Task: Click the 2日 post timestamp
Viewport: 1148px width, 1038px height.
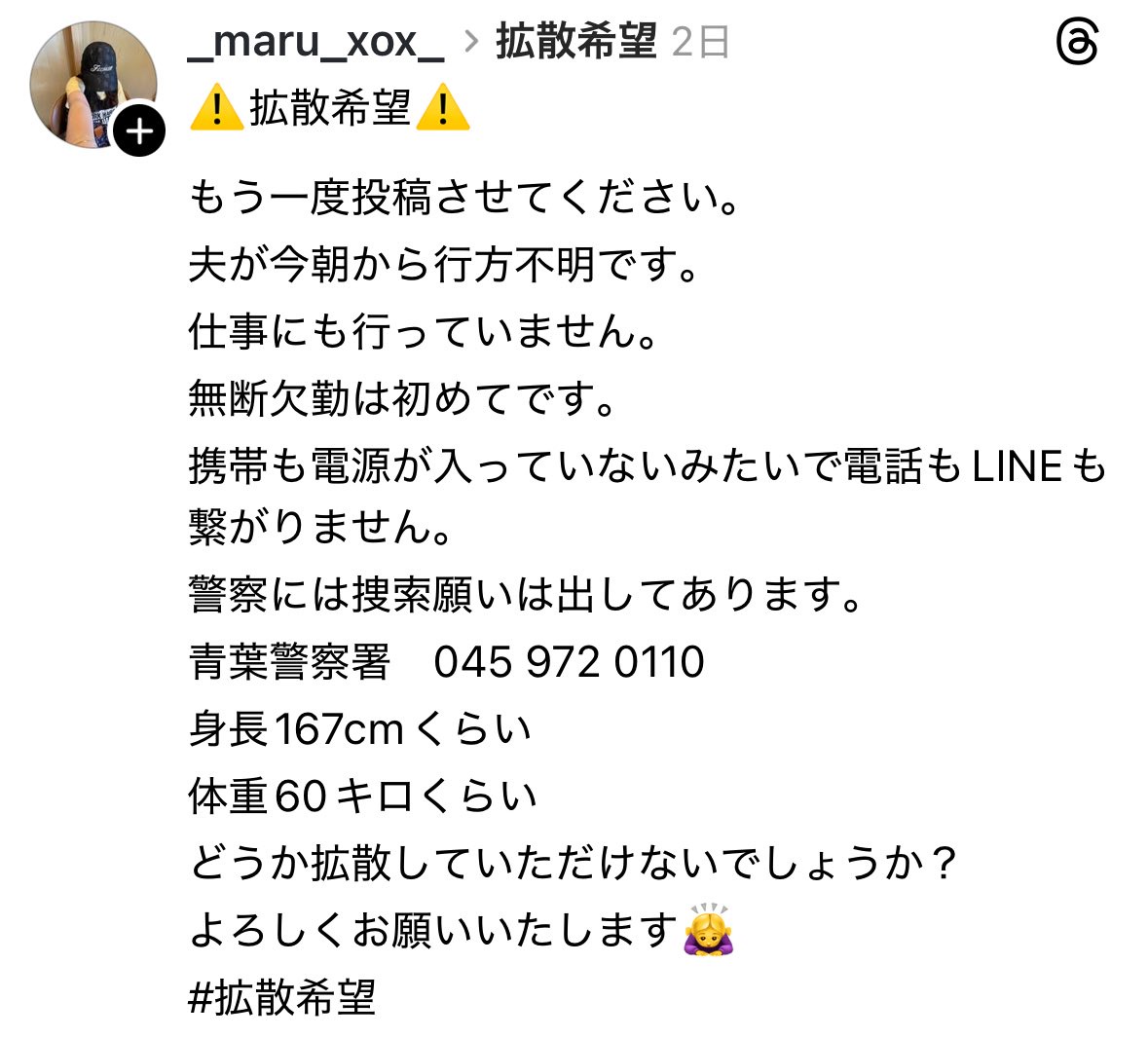Action: [701, 42]
